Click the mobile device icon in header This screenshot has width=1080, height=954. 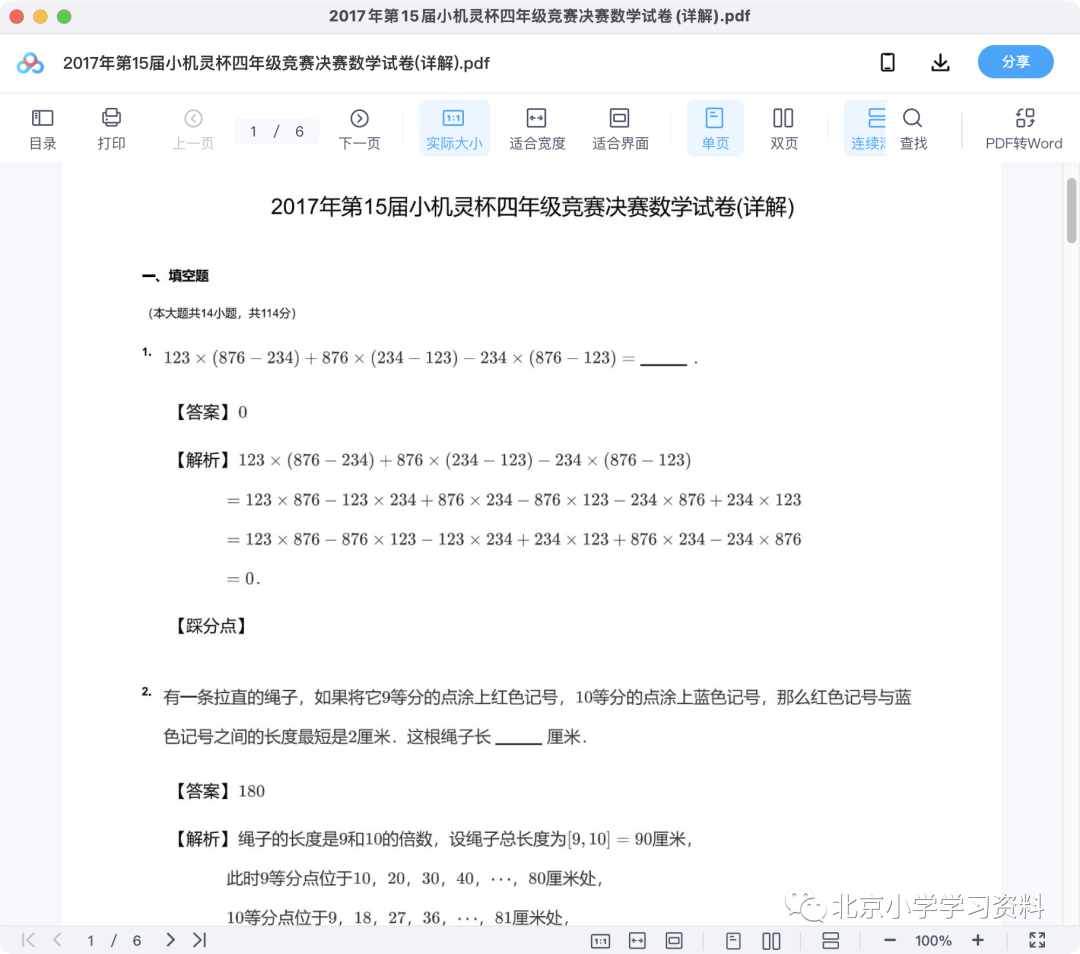(x=887, y=63)
